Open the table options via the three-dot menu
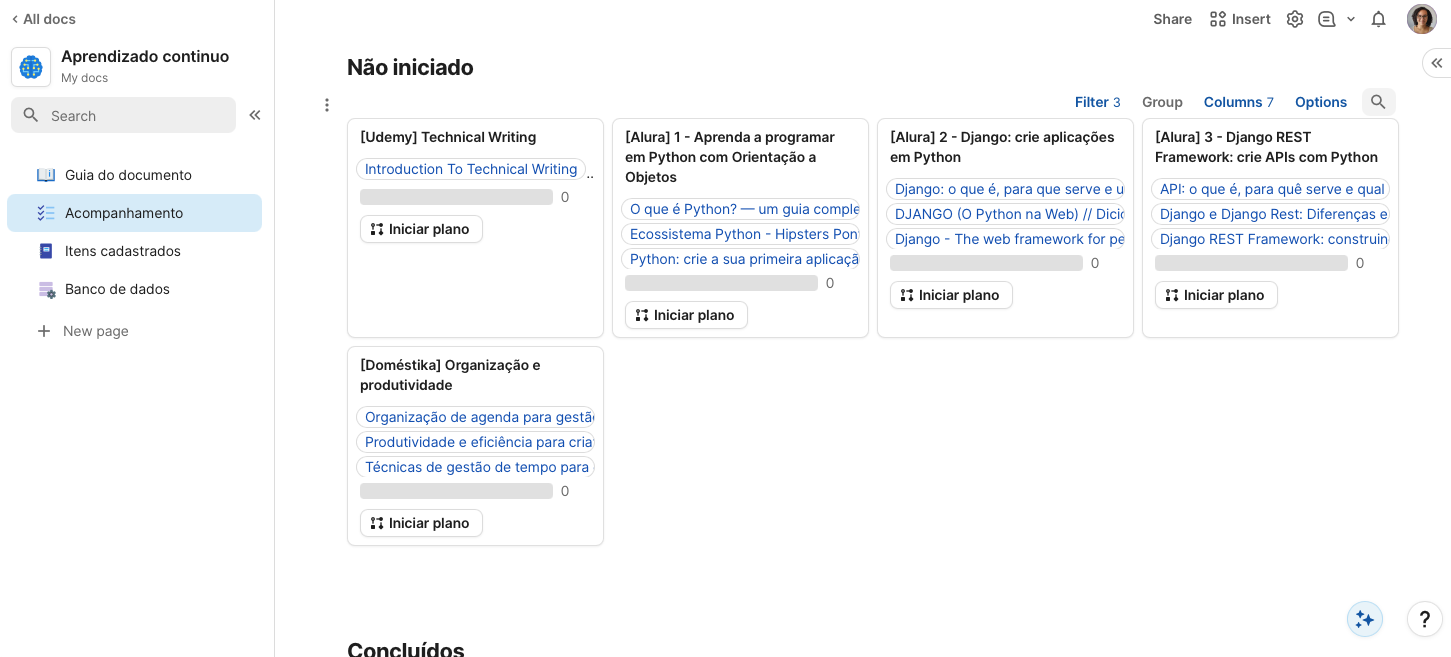This screenshot has width=1451, height=657. tap(327, 104)
